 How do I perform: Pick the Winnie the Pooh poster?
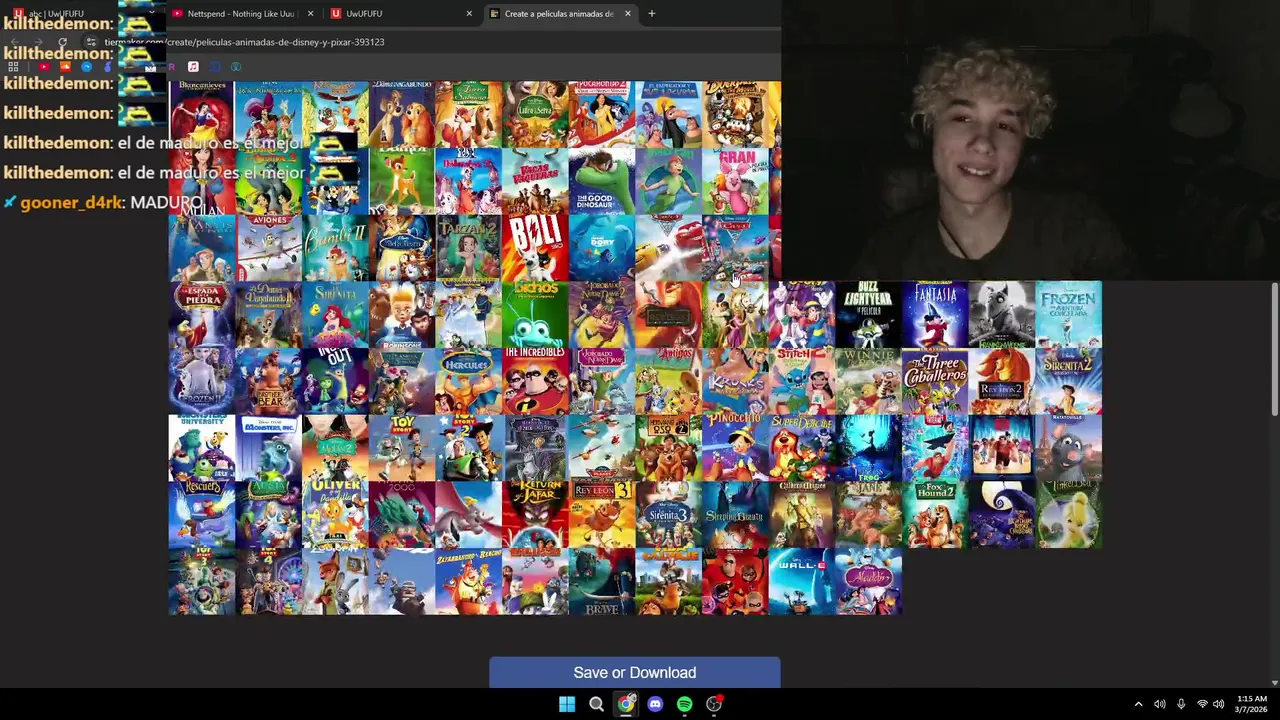coord(868,382)
